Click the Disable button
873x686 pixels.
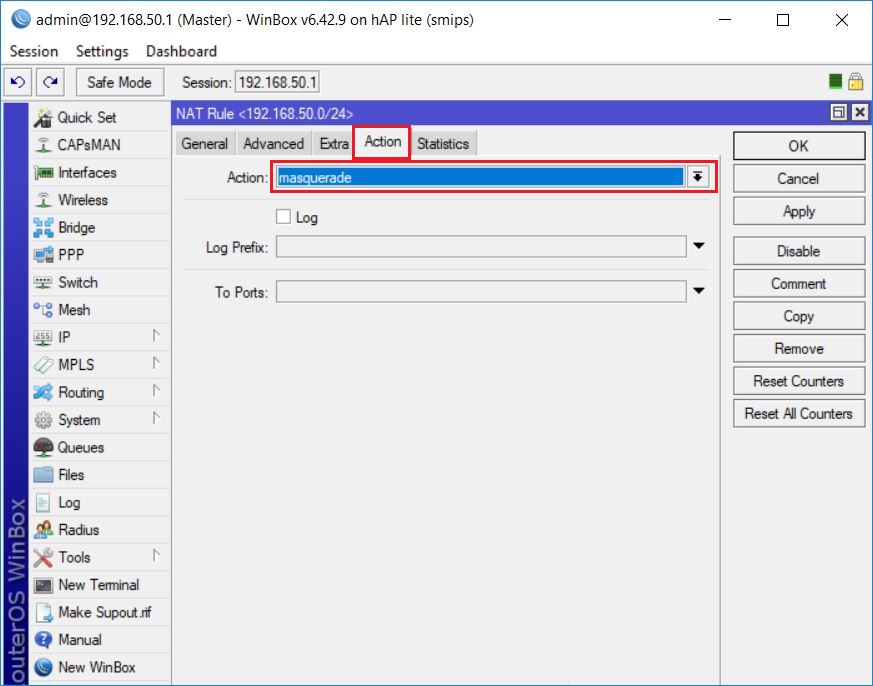798,251
